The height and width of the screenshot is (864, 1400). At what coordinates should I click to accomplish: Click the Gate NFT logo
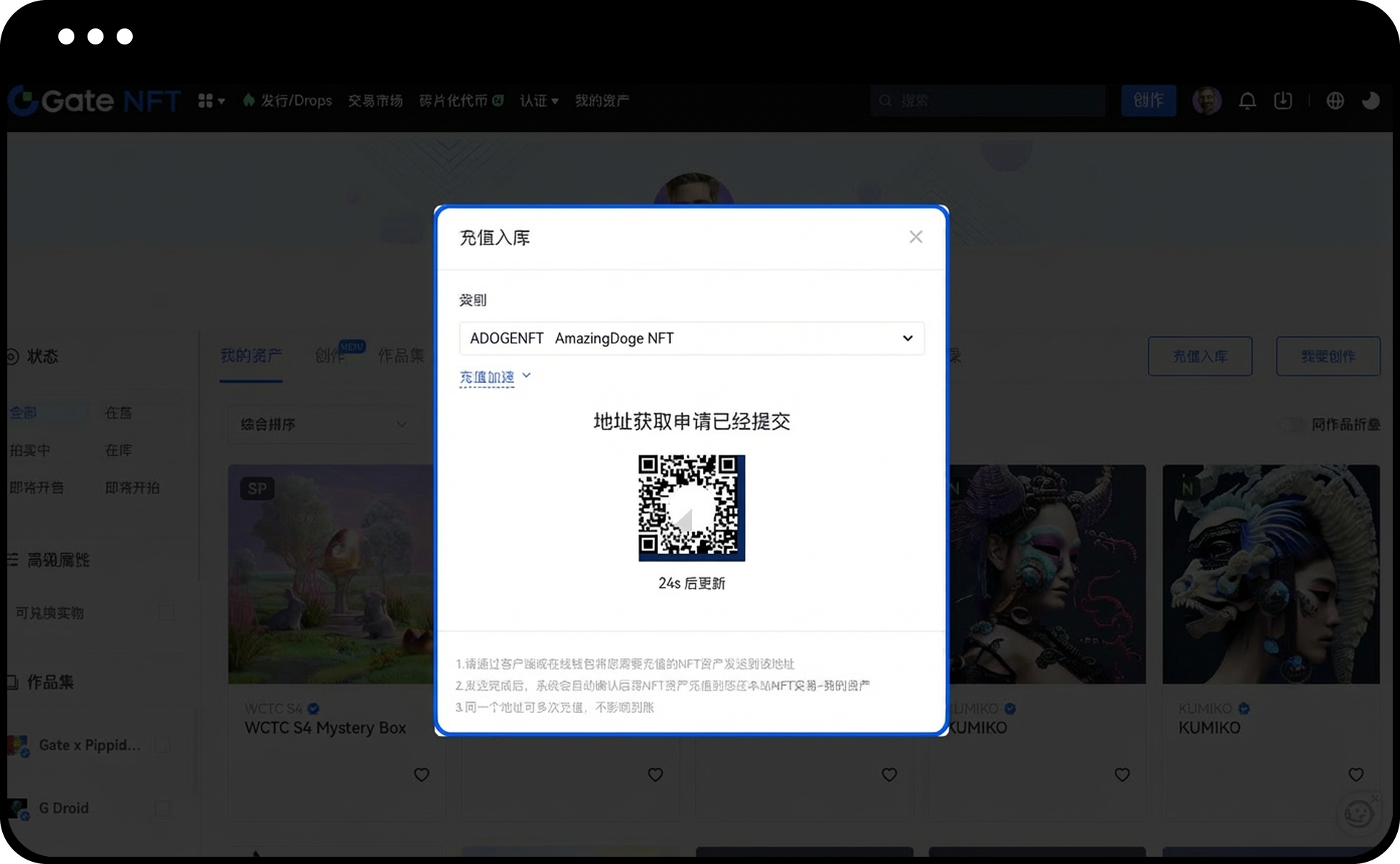tap(93, 100)
